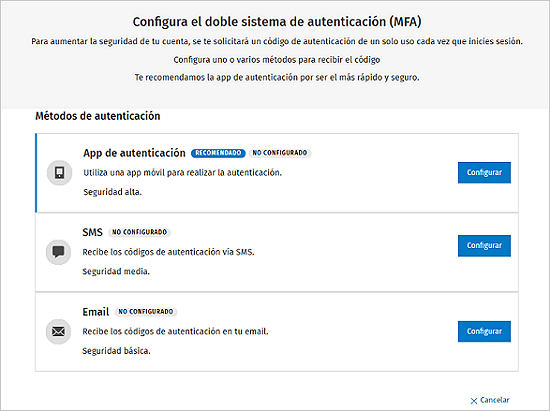Click 'Para aumentar la seguridad de tu cuenta' line
Viewport: 550px width, 411px height.
pyautogui.click(x=277, y=41)
